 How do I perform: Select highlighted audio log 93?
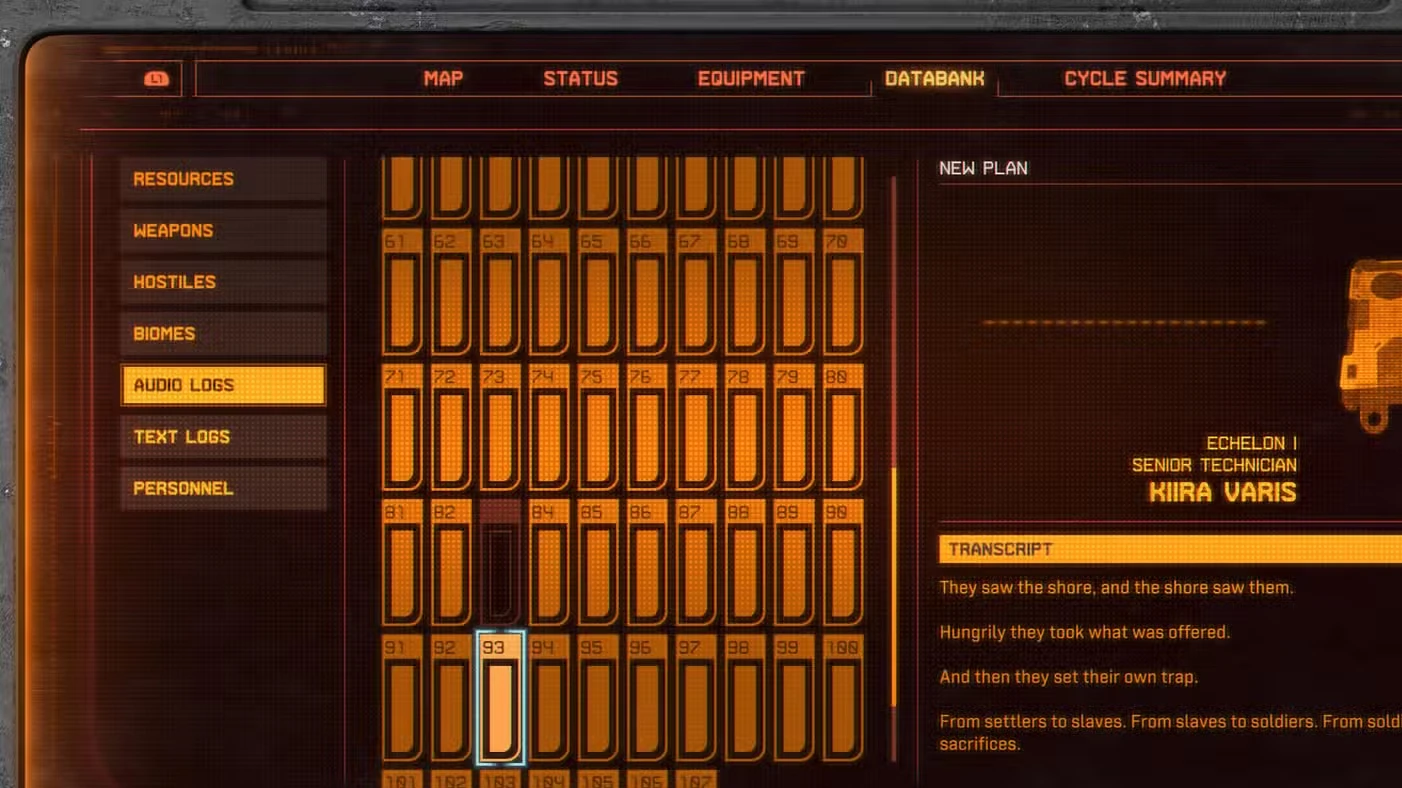click(x=500, y=698)
